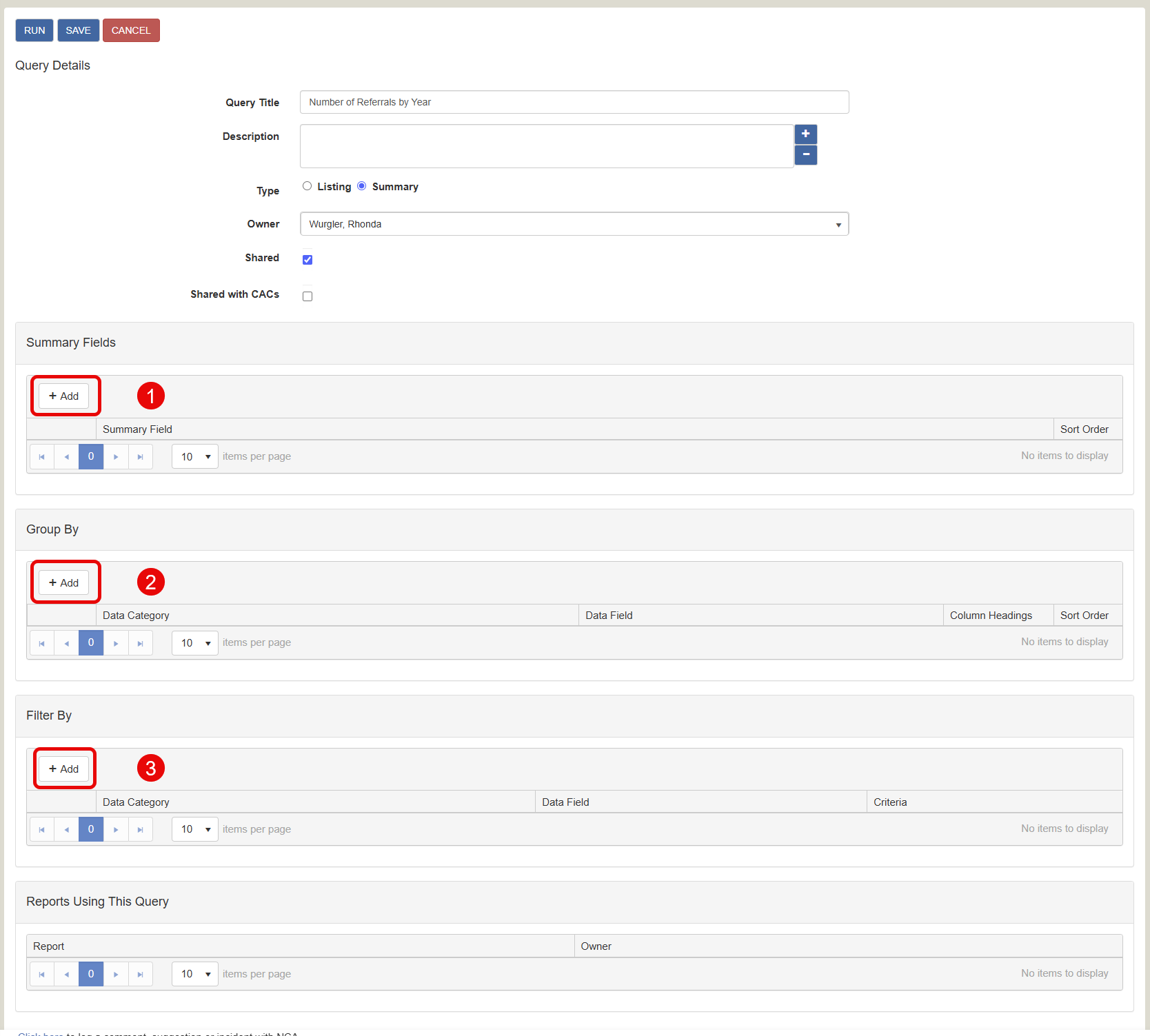
Task: Go to next page in Summary Fields pager
Action: (116, 456)
